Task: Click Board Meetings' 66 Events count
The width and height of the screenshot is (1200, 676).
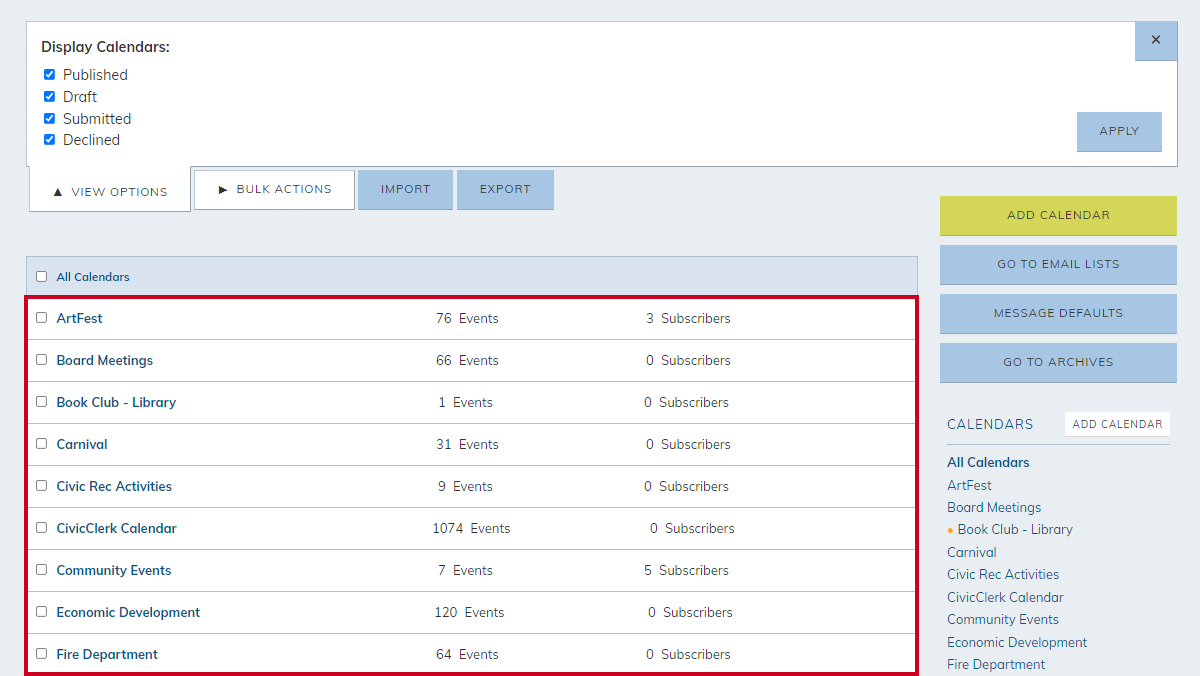Action: tap(467, 360)
